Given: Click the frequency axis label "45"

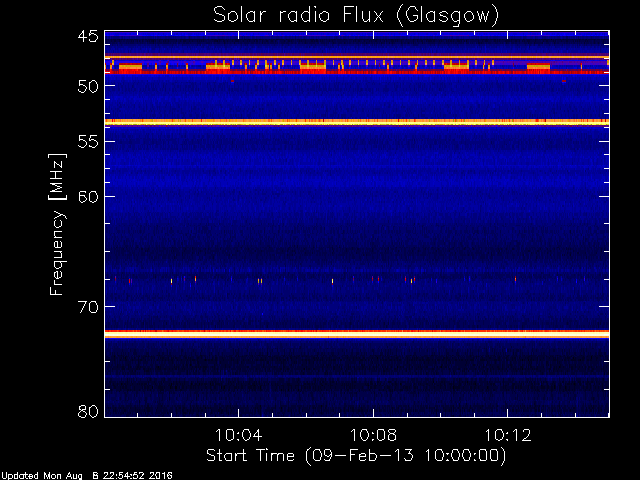Looking at the screenshot, I should click(88, 37).
